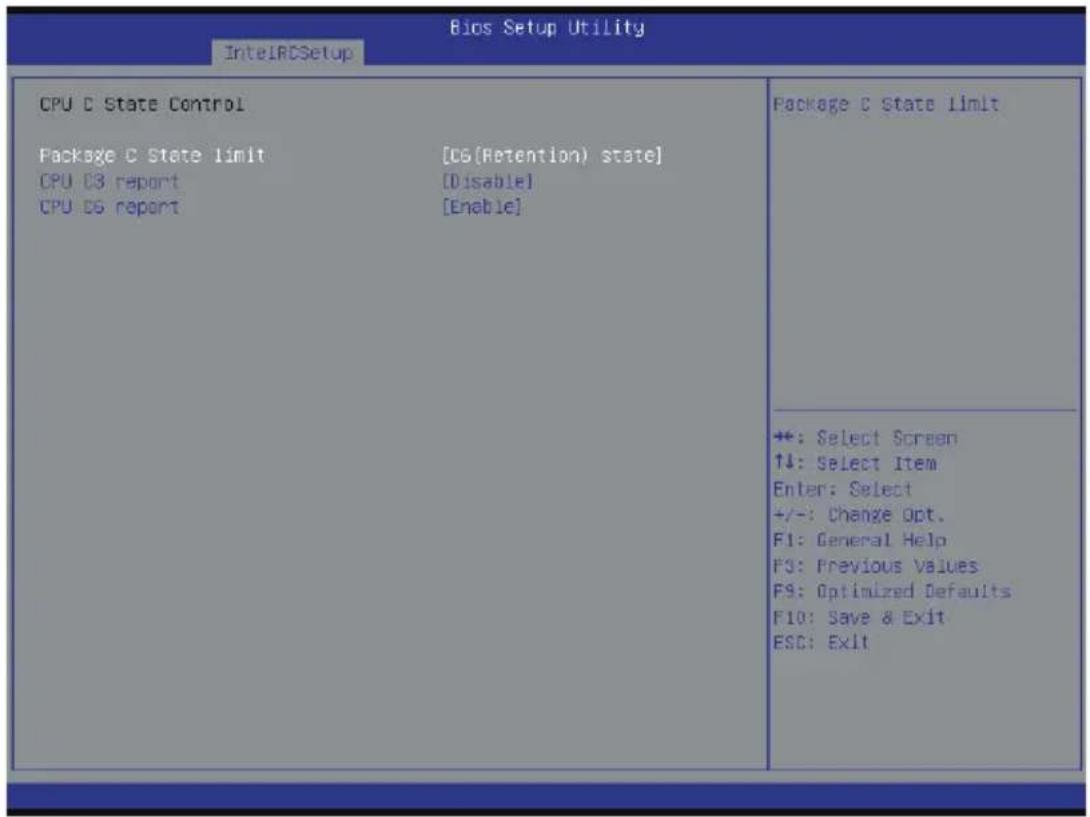Click the F9: Optimized Defaults hint

point(892,591)
